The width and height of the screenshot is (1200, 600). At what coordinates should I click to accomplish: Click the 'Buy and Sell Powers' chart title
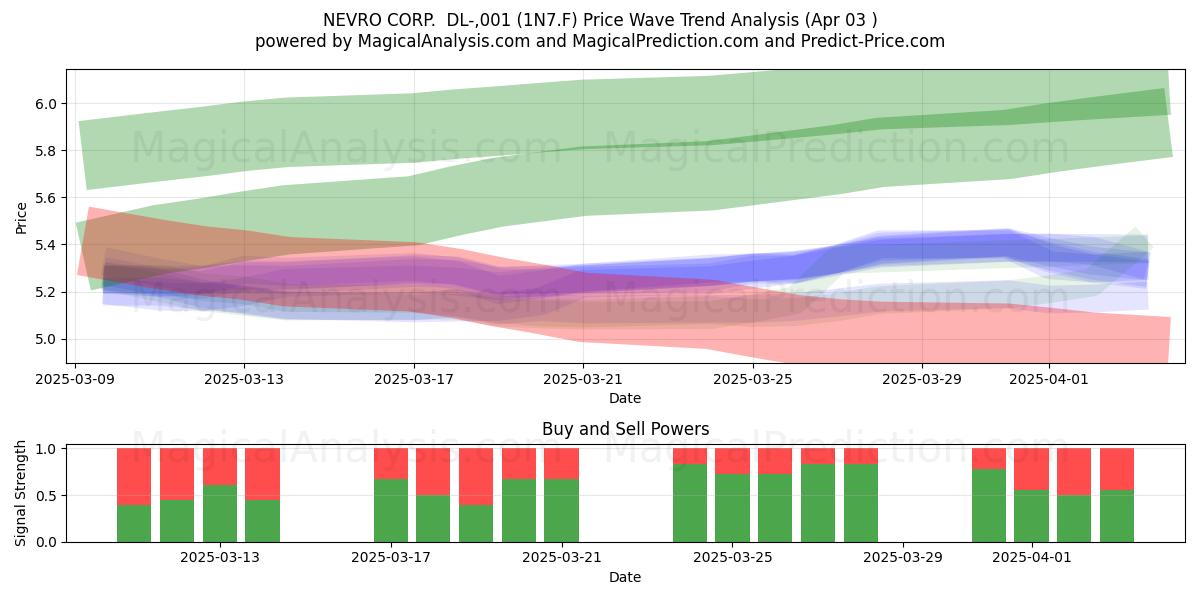coord(625,429)
